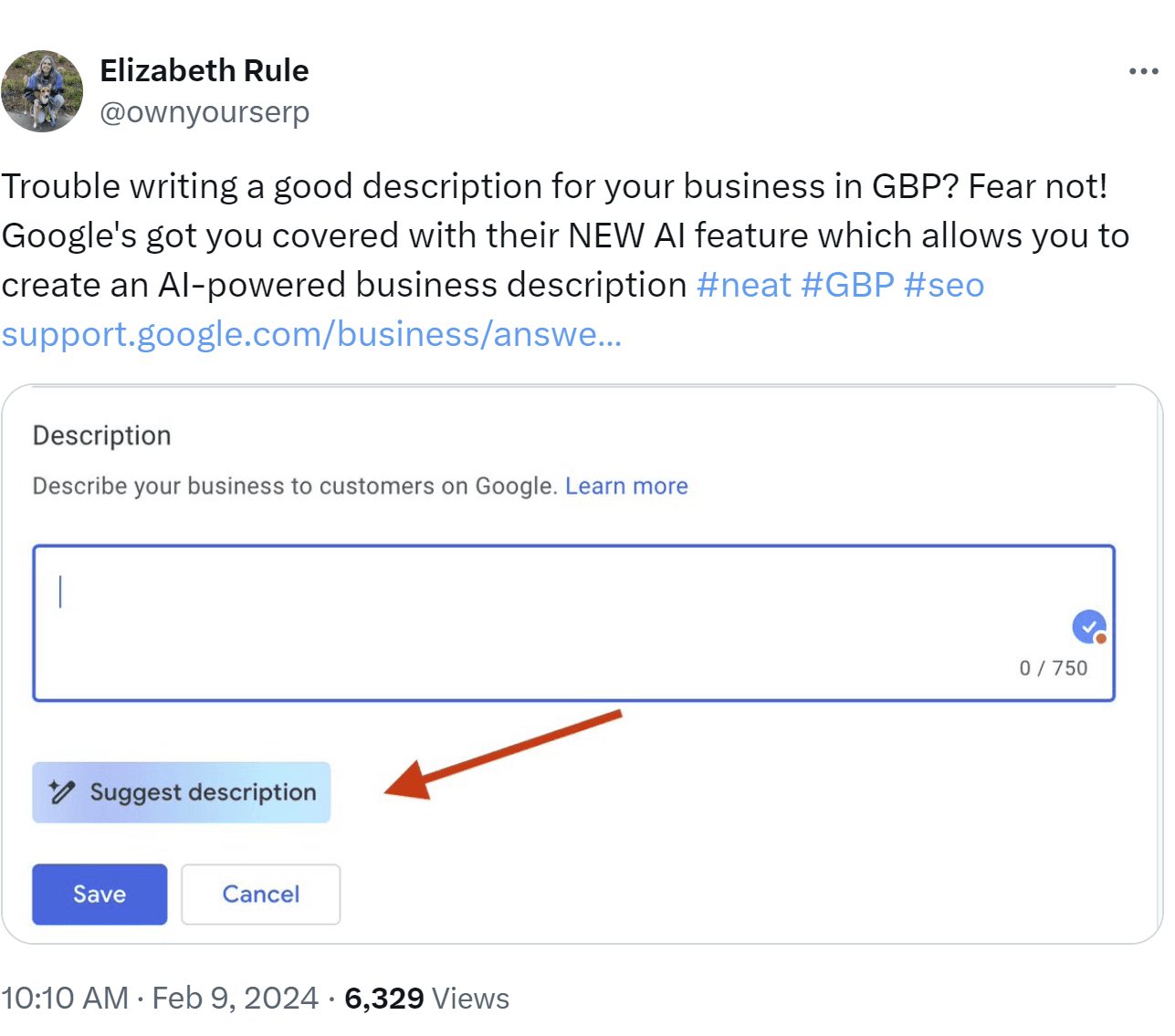Image resolution: width=1175 pixels, height=1036 pixels.
Task: Open the tweet's more options menu
Action: point(1143,71)
